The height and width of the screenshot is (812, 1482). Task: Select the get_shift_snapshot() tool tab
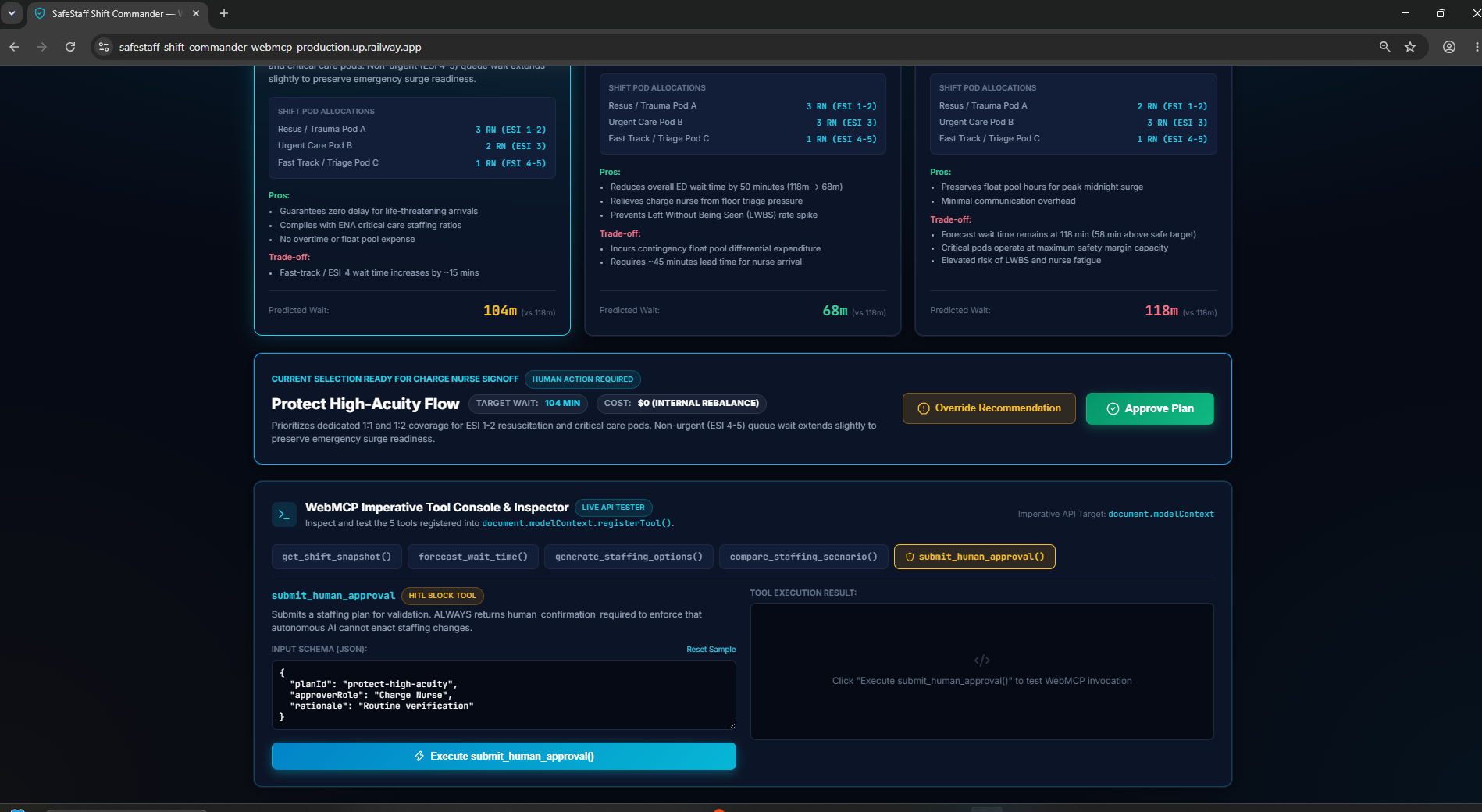(x=337, y=557)
